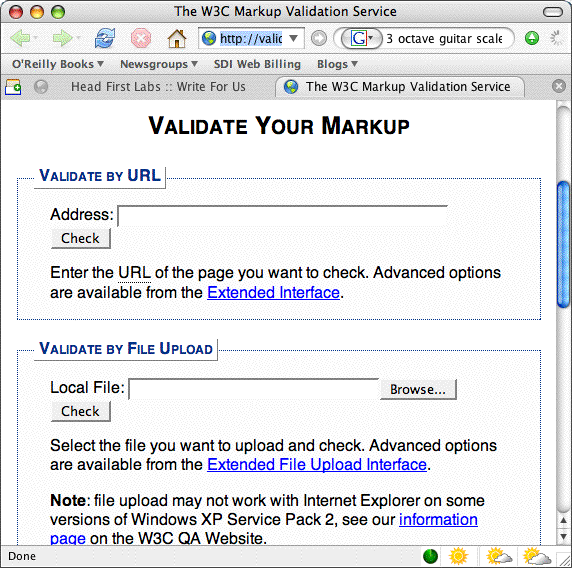
Task: Click Validate Your Markup heading
Action: 279,126
